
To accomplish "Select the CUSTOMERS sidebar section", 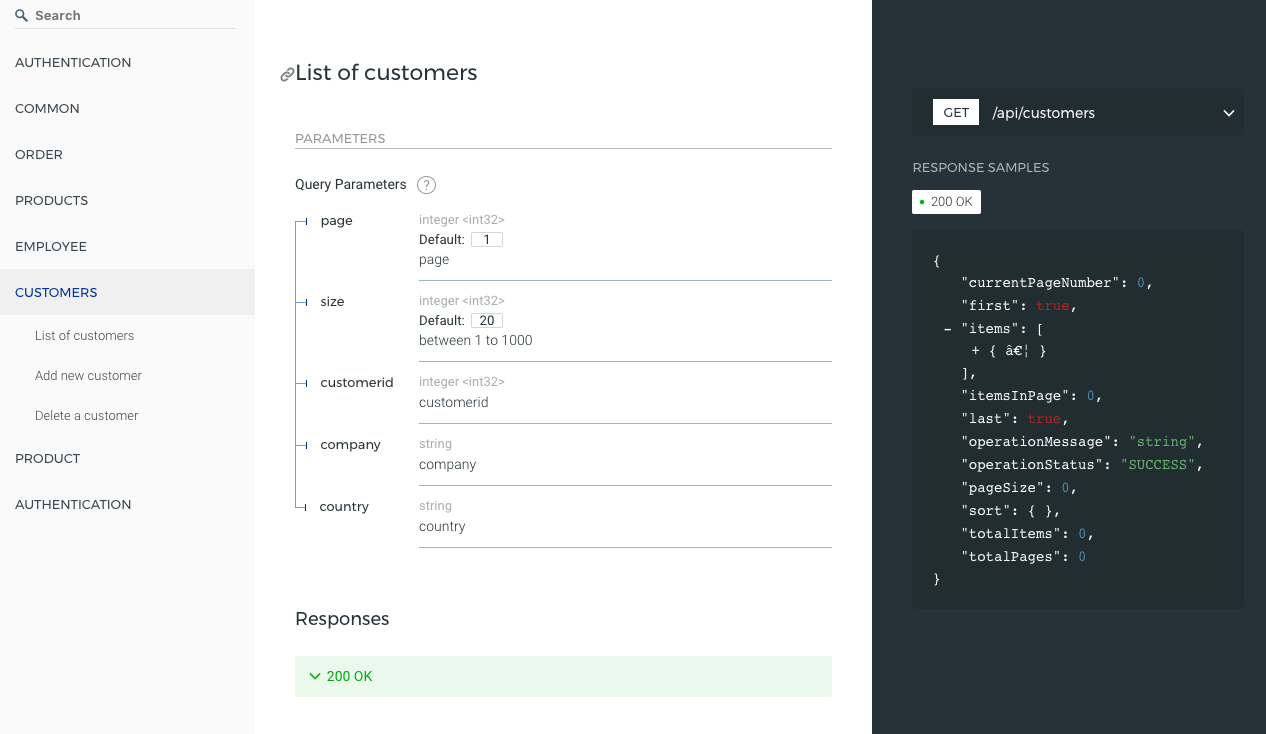I will point(56,292).
